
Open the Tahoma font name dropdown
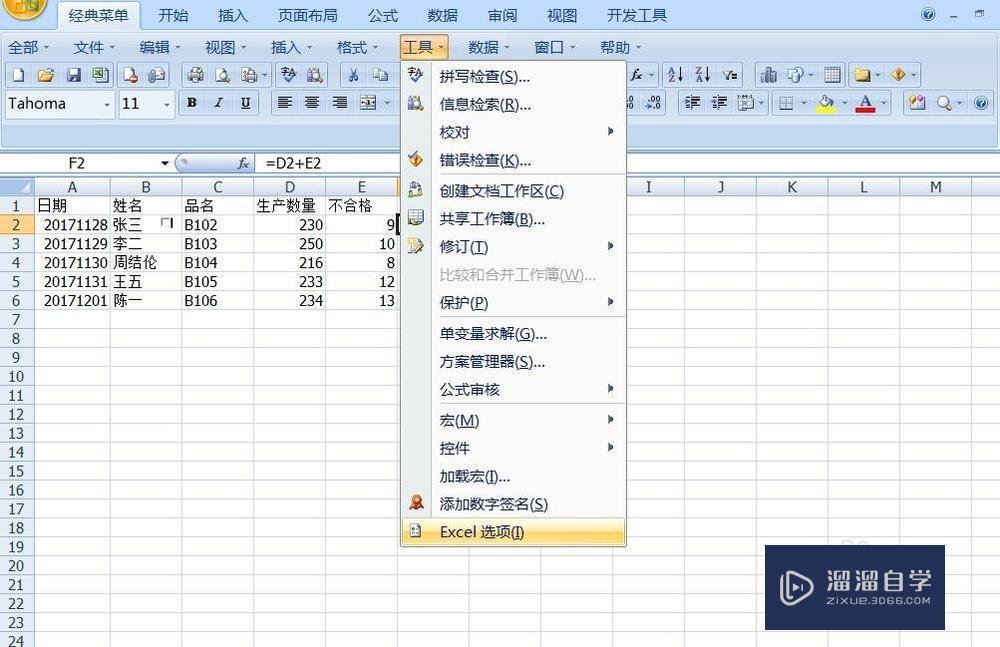(107, 103)
